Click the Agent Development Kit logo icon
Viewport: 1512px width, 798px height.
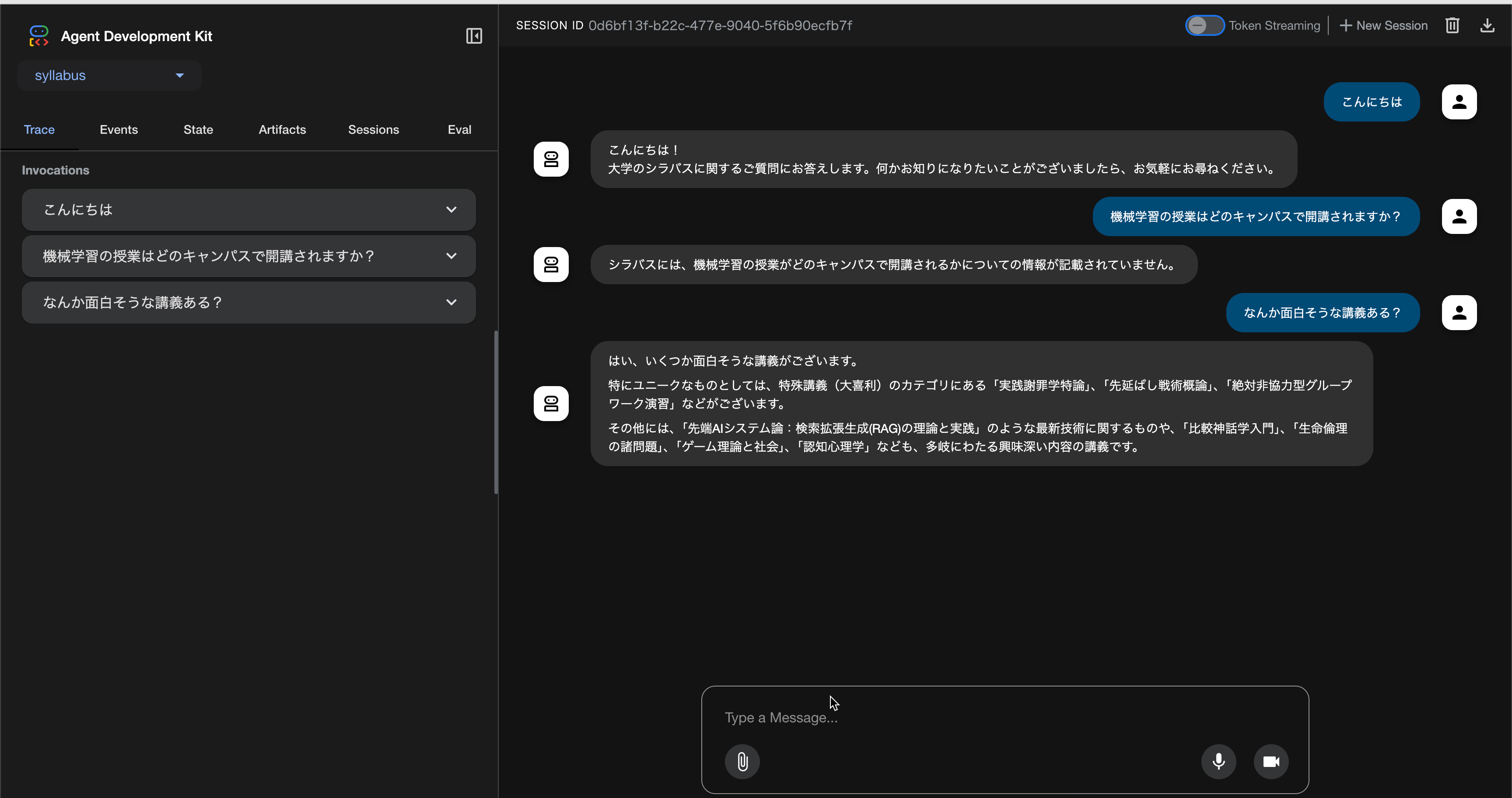(x=39, y=36)
